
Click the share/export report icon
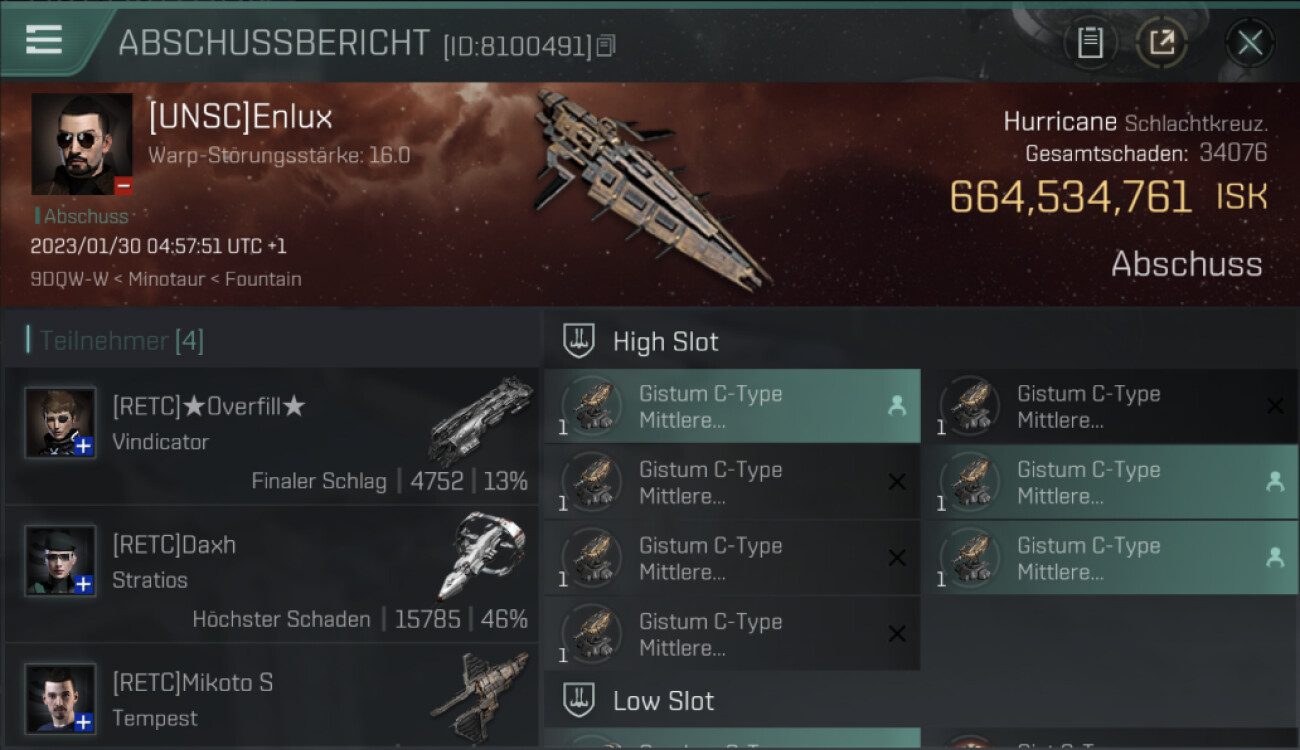tap(1162, 42)
